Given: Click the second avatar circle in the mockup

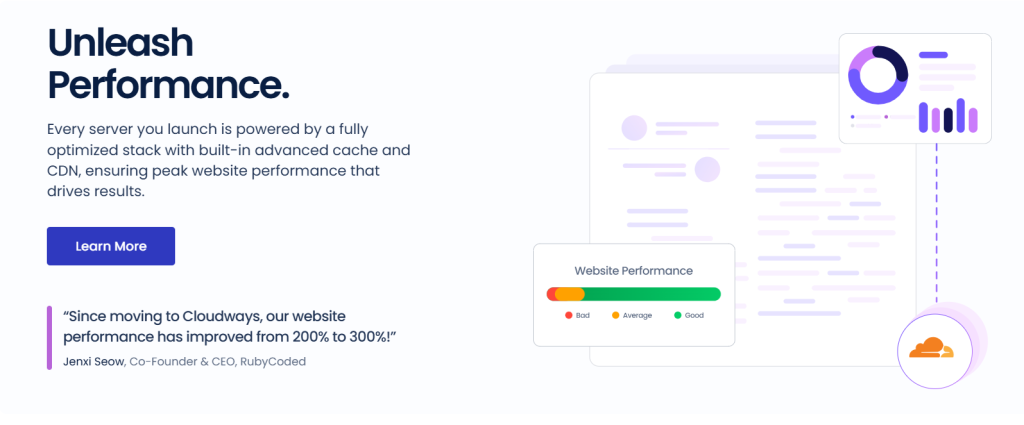Looking at the screenshot, I should [707, 169].
